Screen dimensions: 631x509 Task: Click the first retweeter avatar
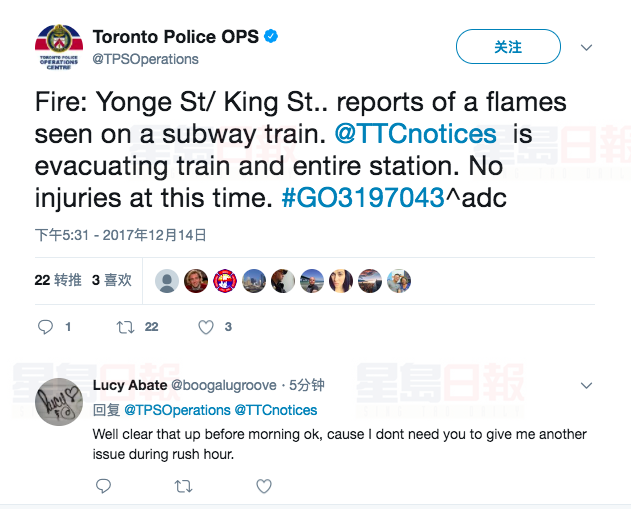168,281
